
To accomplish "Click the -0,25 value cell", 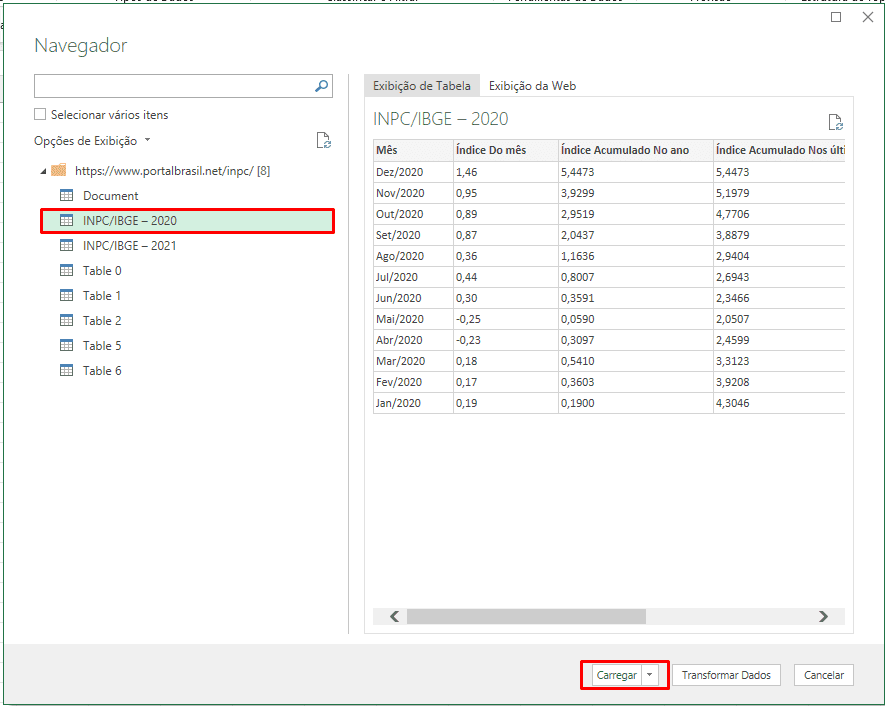I will (506, 319).
